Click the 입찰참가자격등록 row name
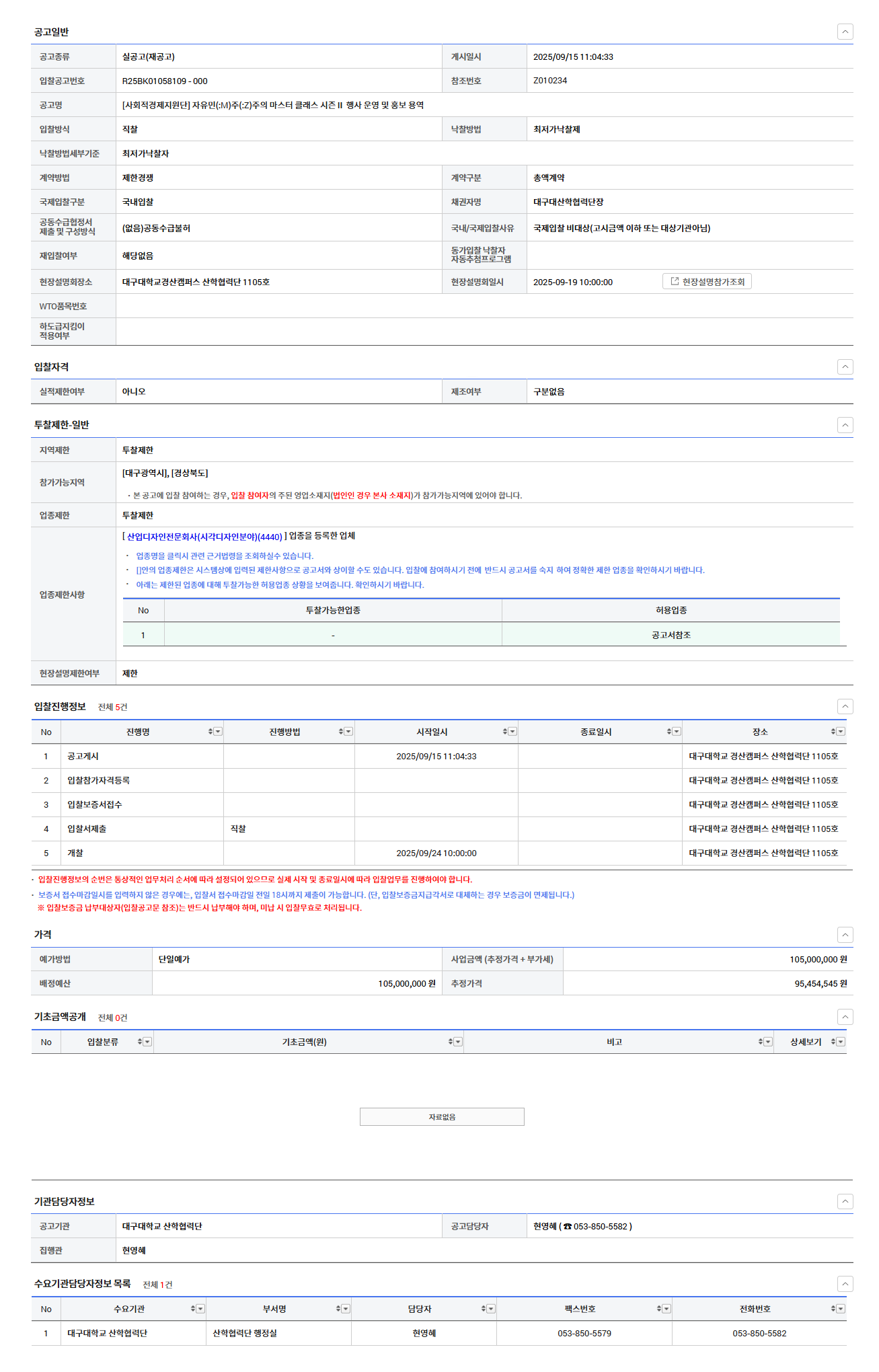The width and height of the screenshot is (879, 1372). click(98, 780)
